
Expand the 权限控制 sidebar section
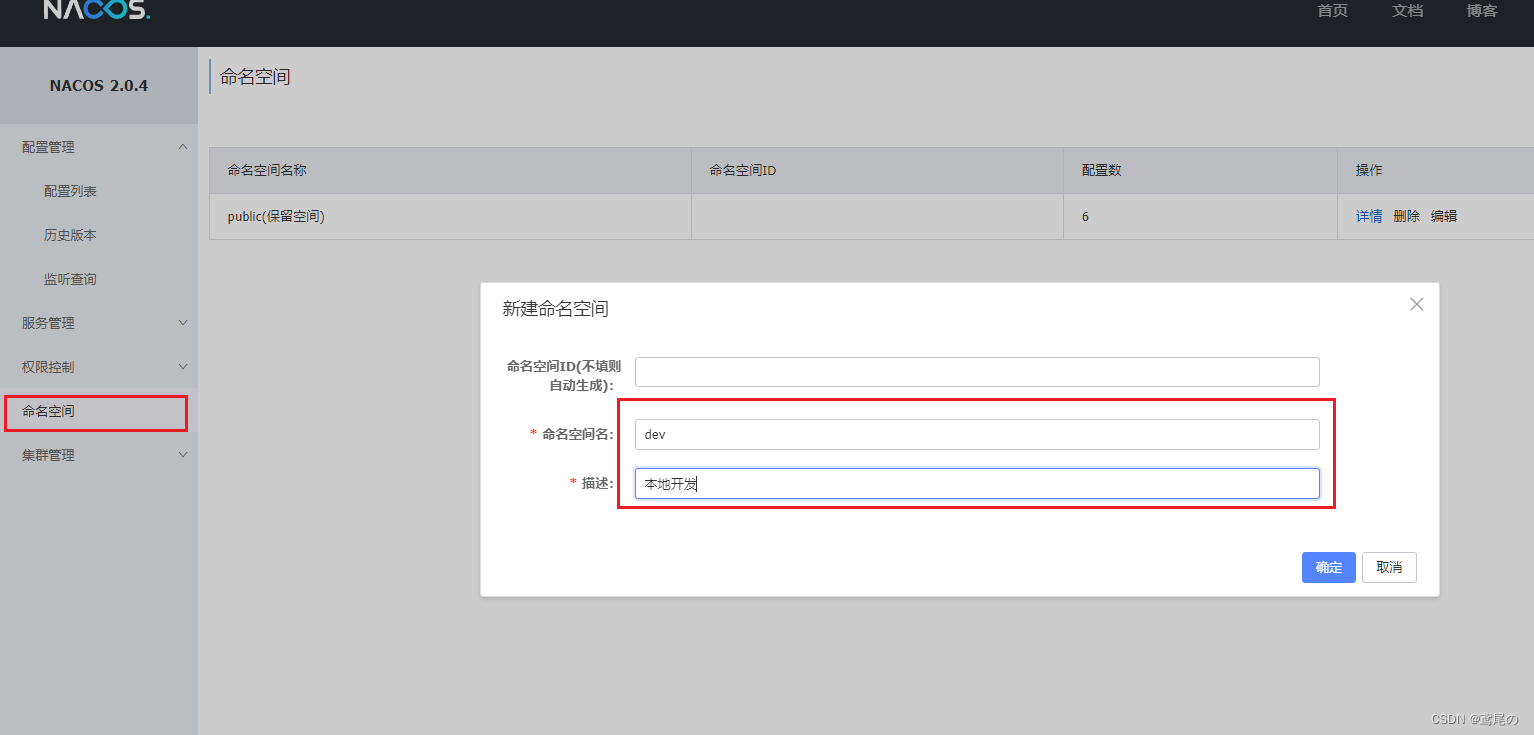pyautogui.click(x=99, y=367)
